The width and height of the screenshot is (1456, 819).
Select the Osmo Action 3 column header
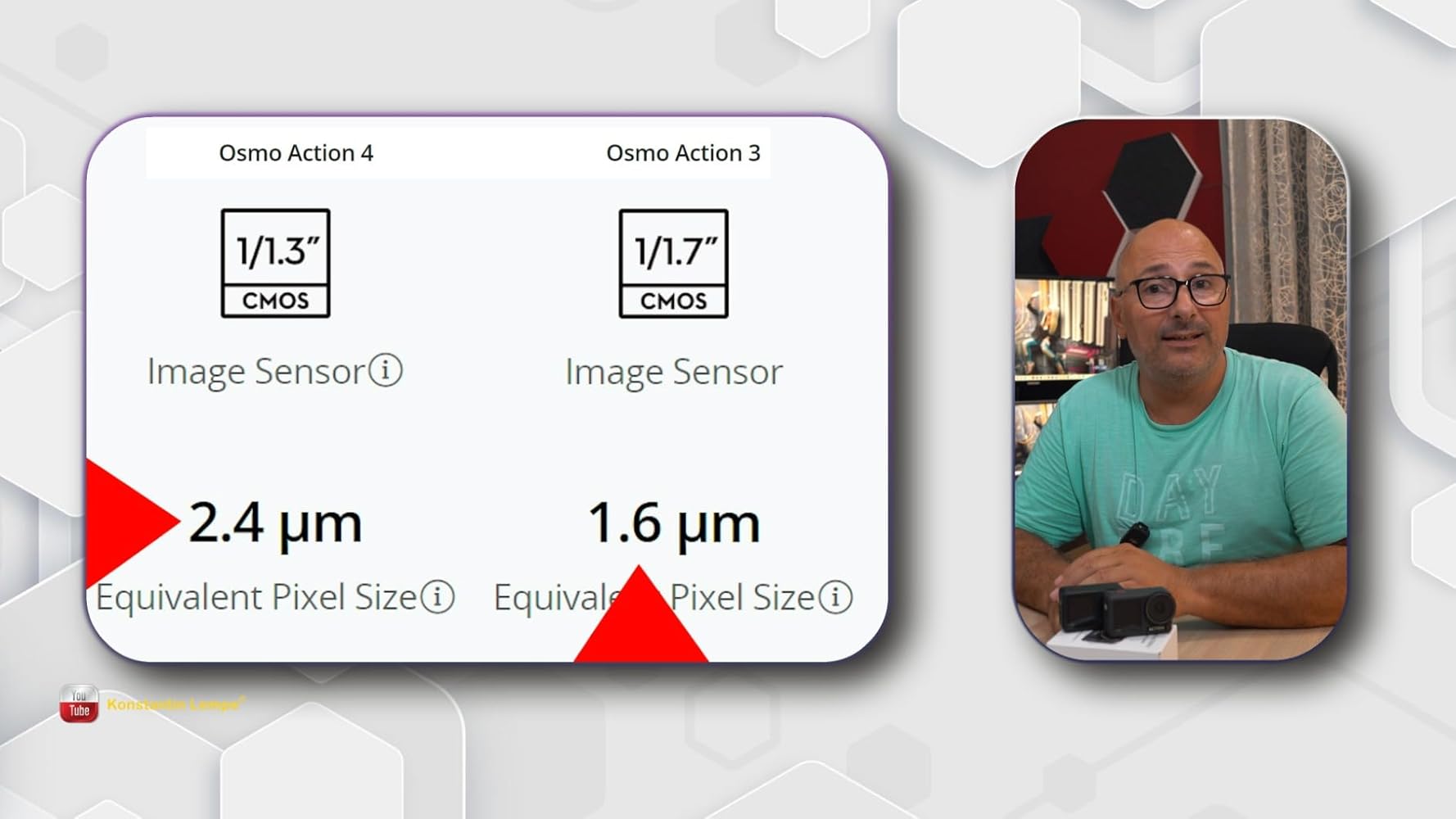point(683,153)
